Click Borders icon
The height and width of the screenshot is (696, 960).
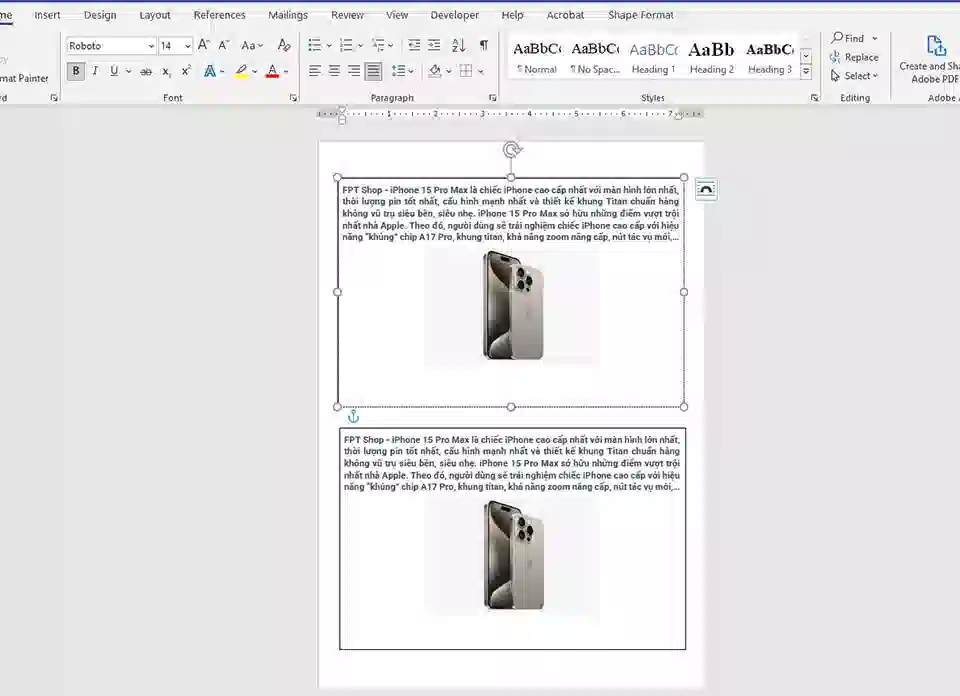[466, 71]
